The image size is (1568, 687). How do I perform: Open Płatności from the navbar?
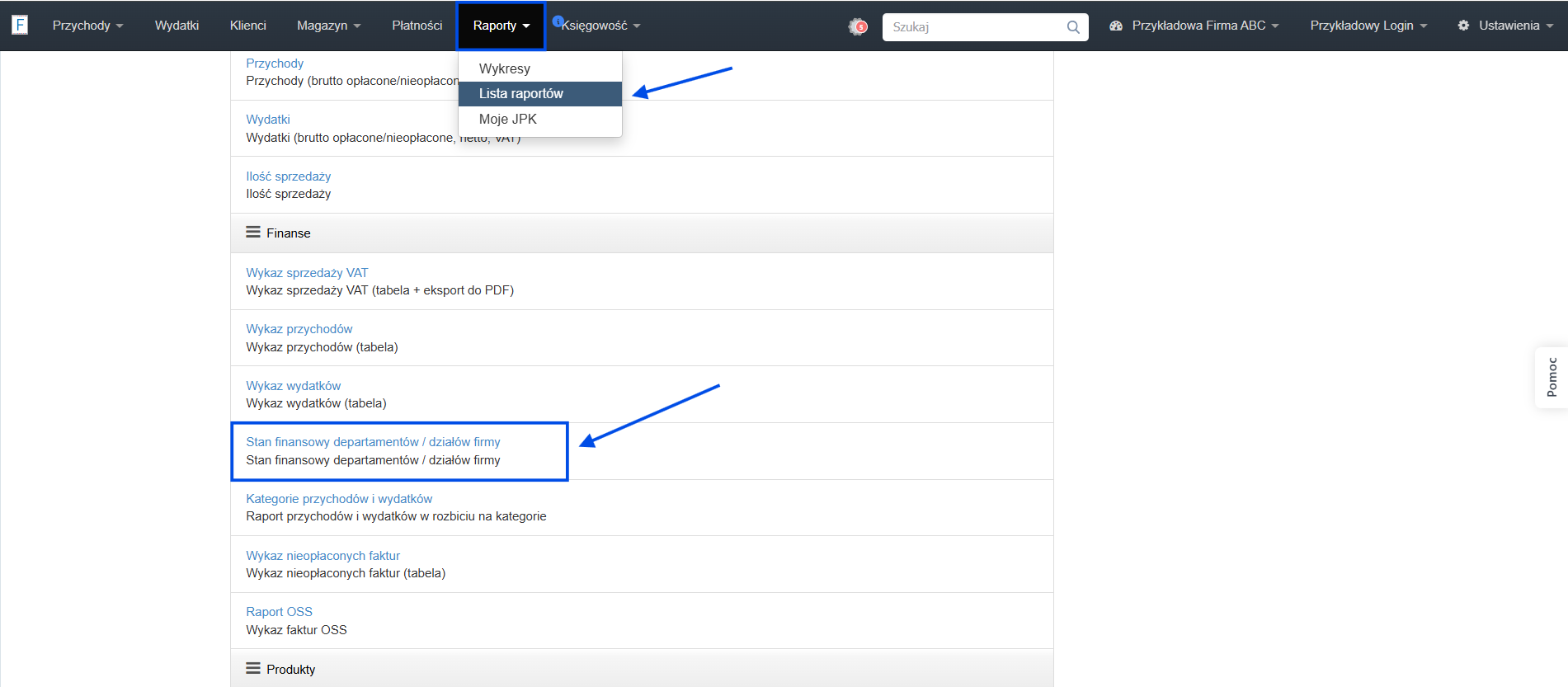pos(417,26)
